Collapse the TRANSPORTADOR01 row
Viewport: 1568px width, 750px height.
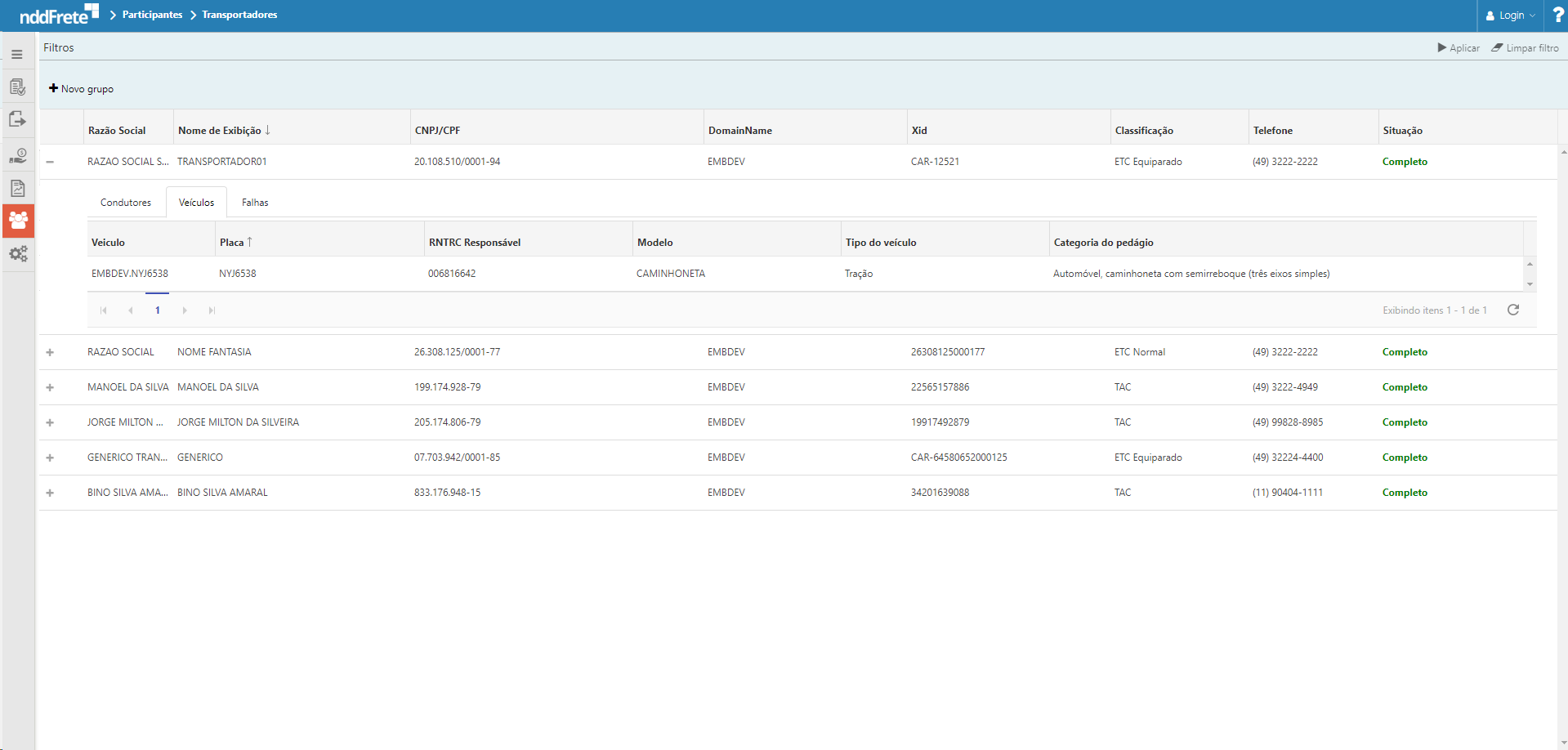[x=50, y=162]
